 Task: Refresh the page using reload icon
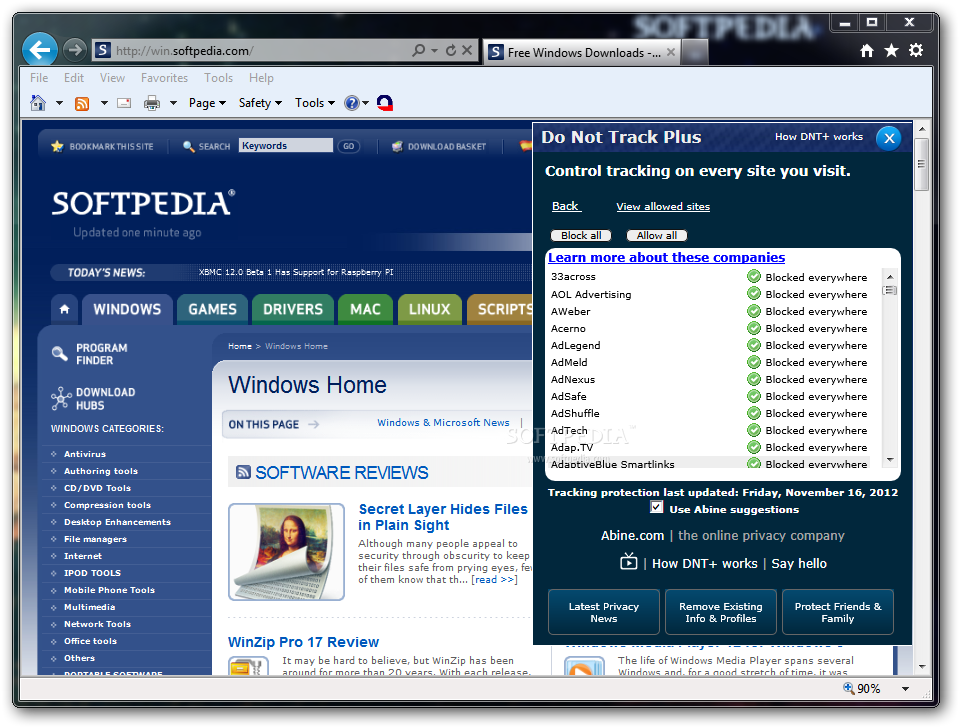(x=451, y=50)
